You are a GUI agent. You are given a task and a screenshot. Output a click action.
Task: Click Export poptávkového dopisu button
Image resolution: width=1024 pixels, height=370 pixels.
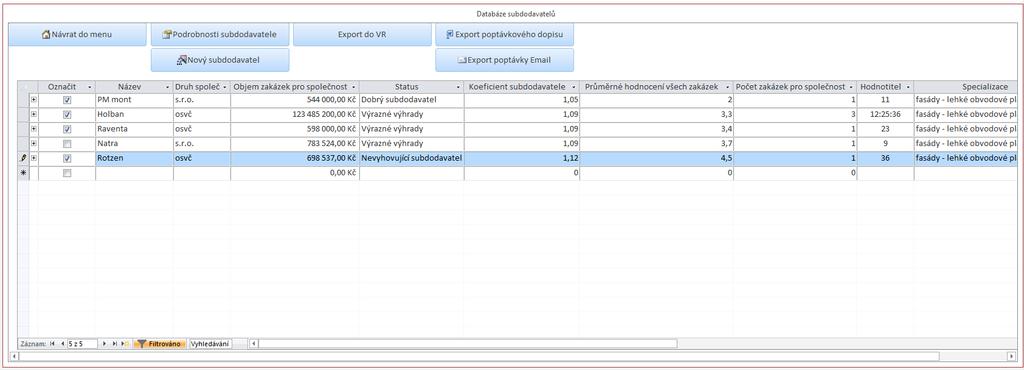[x=504, y=35]
